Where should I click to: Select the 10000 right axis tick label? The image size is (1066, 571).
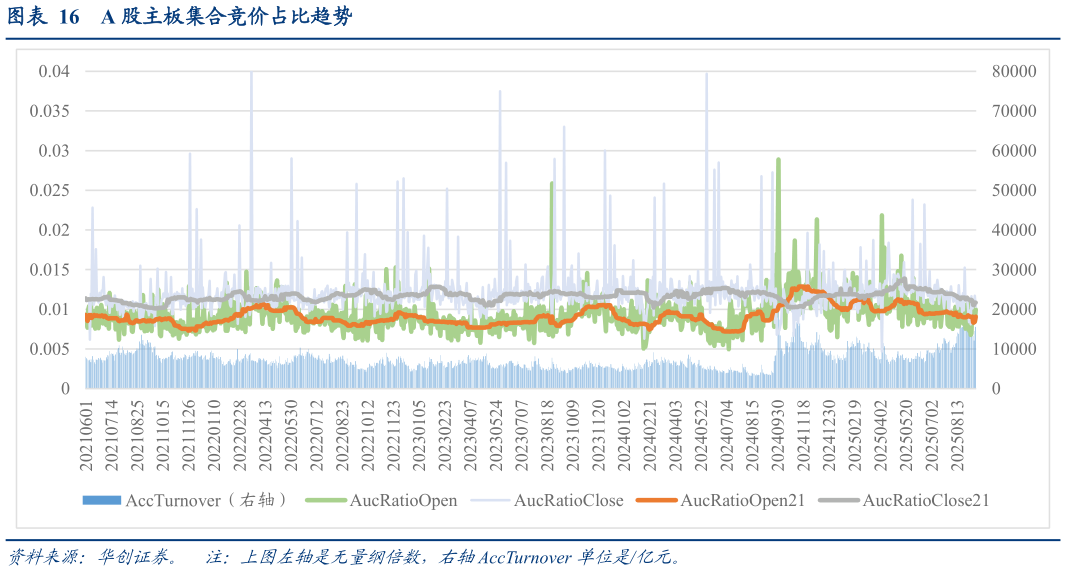pyautogui.click(x=1013, y=349)
